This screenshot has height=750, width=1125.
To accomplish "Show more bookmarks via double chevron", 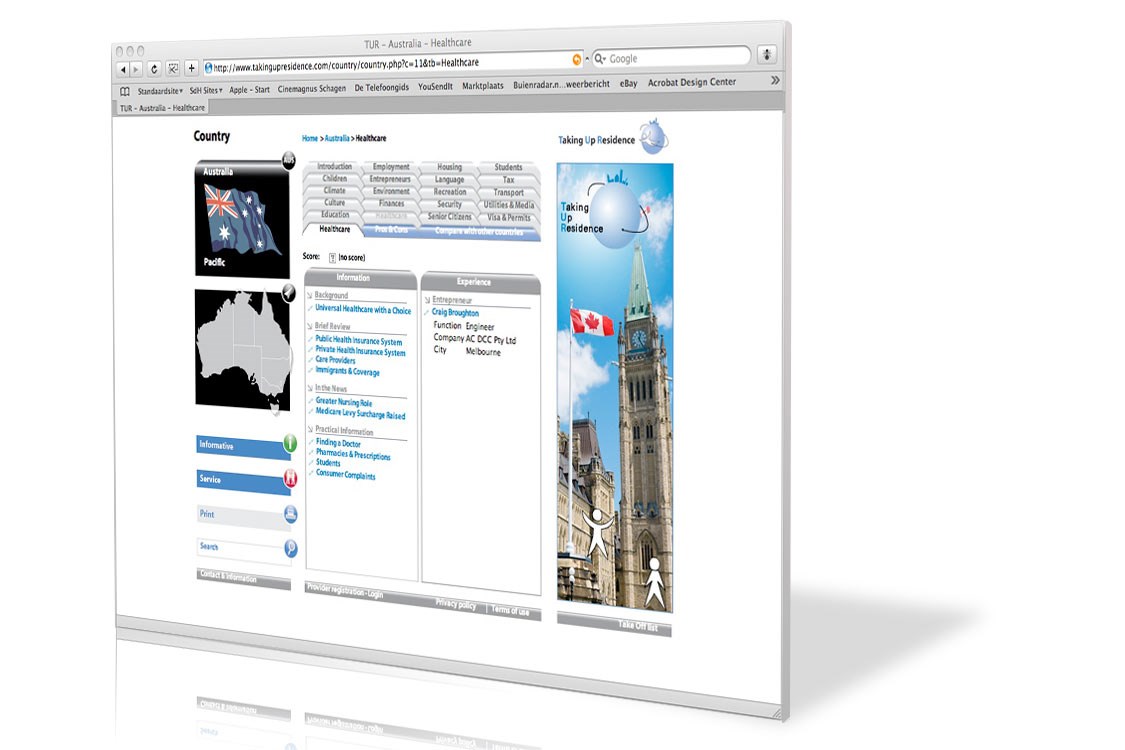I will (774, 80).
